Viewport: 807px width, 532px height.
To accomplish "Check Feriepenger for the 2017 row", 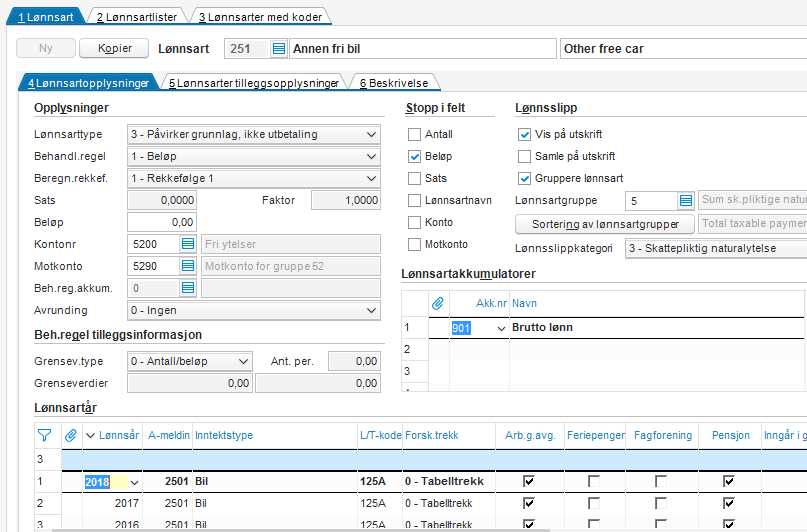I will click(x=594, y=503).
